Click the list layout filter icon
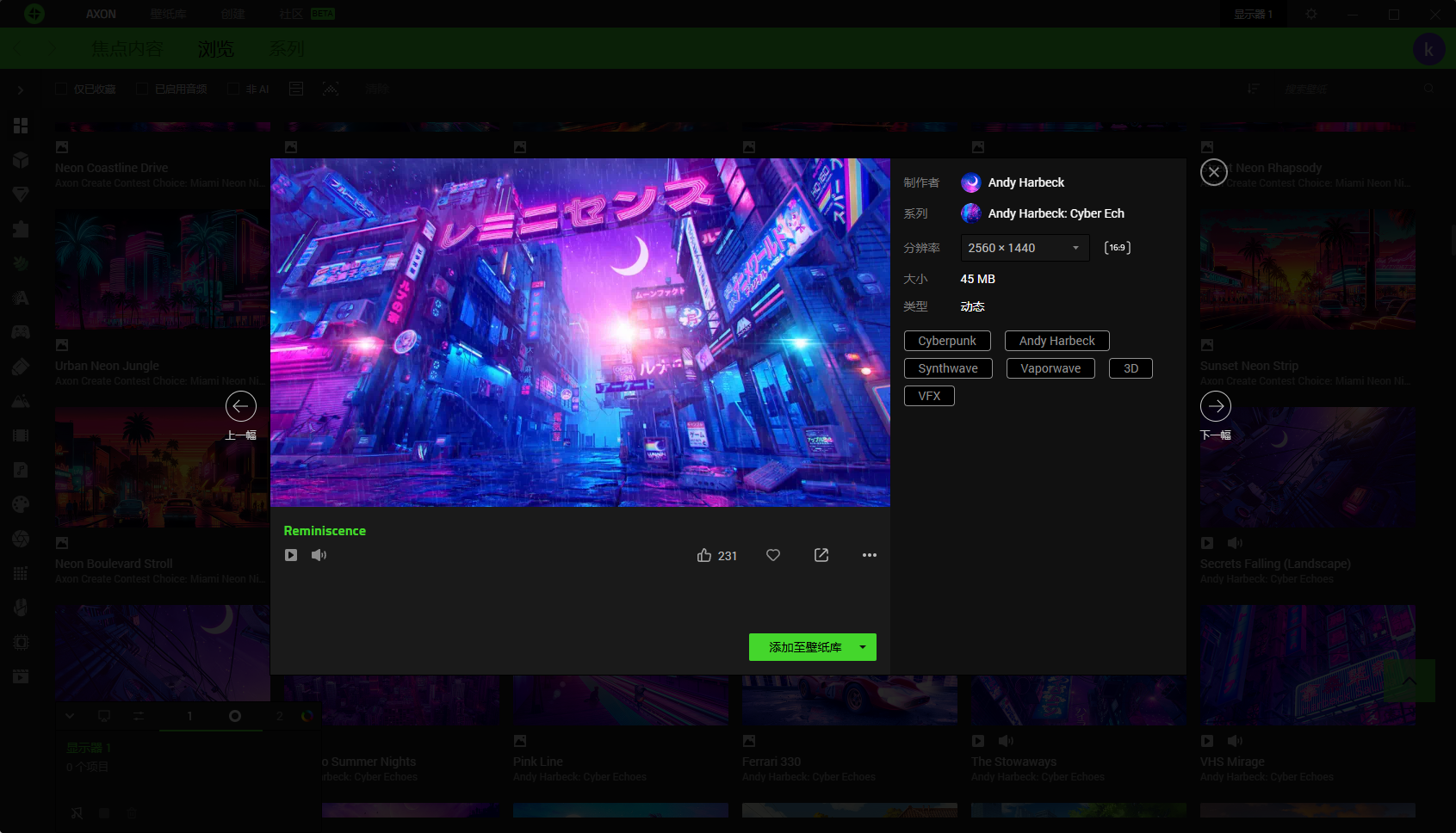Image resolution: width=1456 pixels, height=833 pixels. [x=296, y=89]
